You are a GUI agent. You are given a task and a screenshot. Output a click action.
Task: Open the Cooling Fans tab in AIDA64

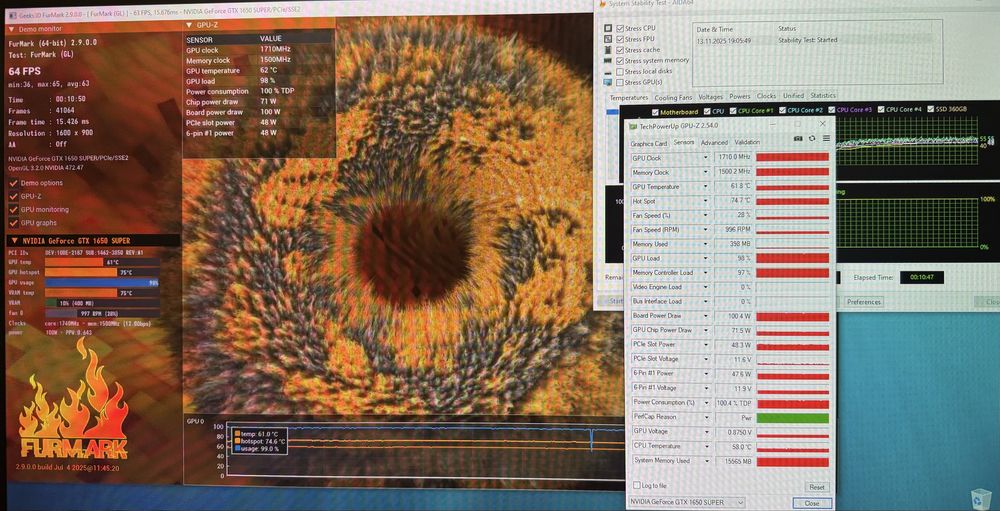click(673, 98)
